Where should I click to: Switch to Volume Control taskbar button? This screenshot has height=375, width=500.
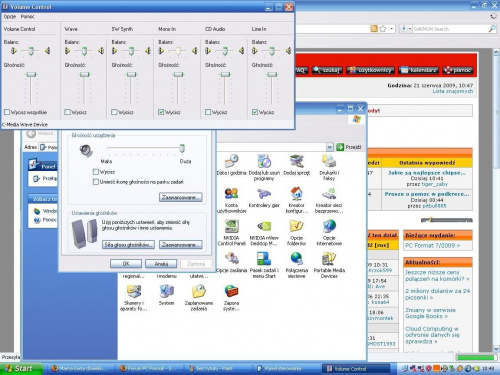[355, 369]
